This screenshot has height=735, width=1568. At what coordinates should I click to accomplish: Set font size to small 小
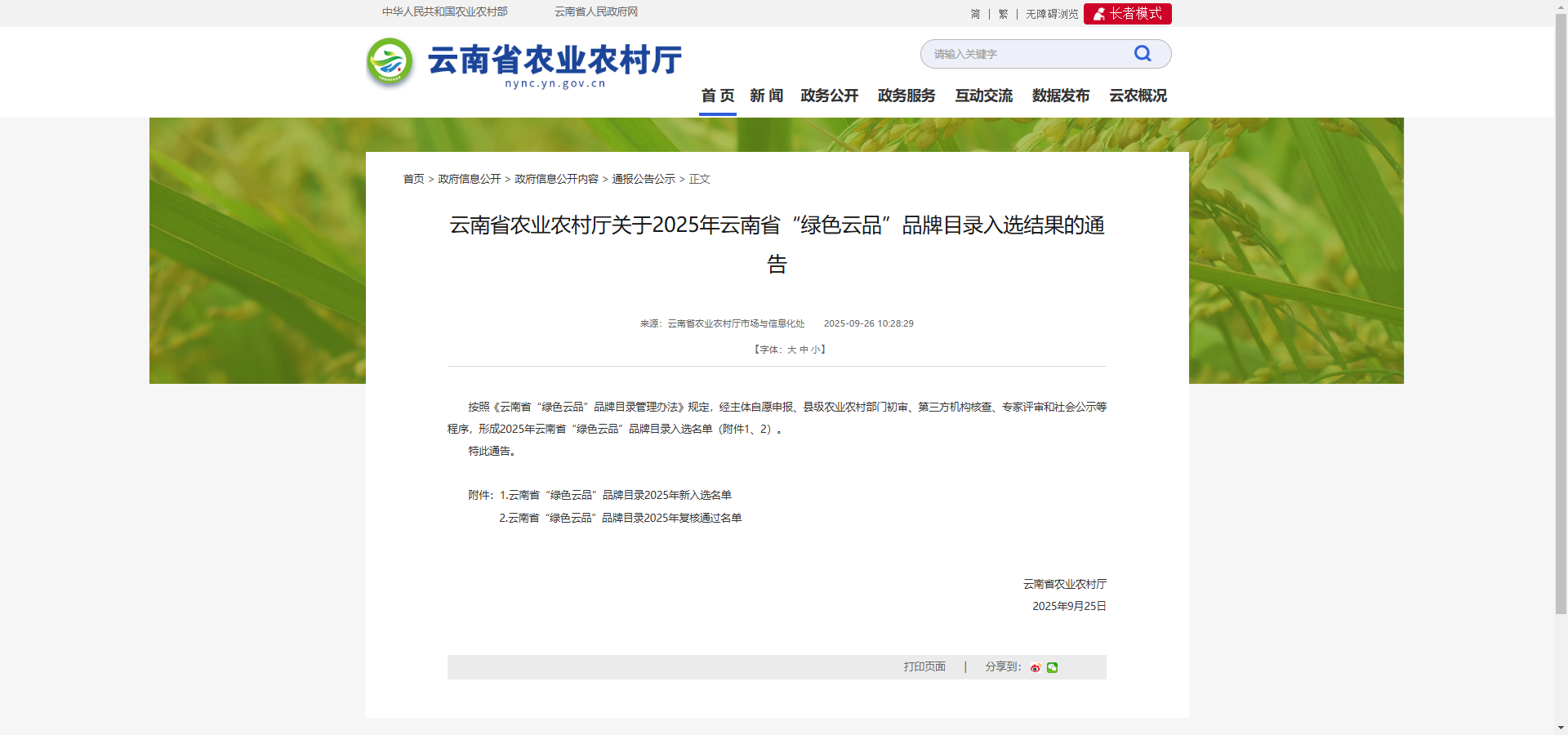point(815,350)
